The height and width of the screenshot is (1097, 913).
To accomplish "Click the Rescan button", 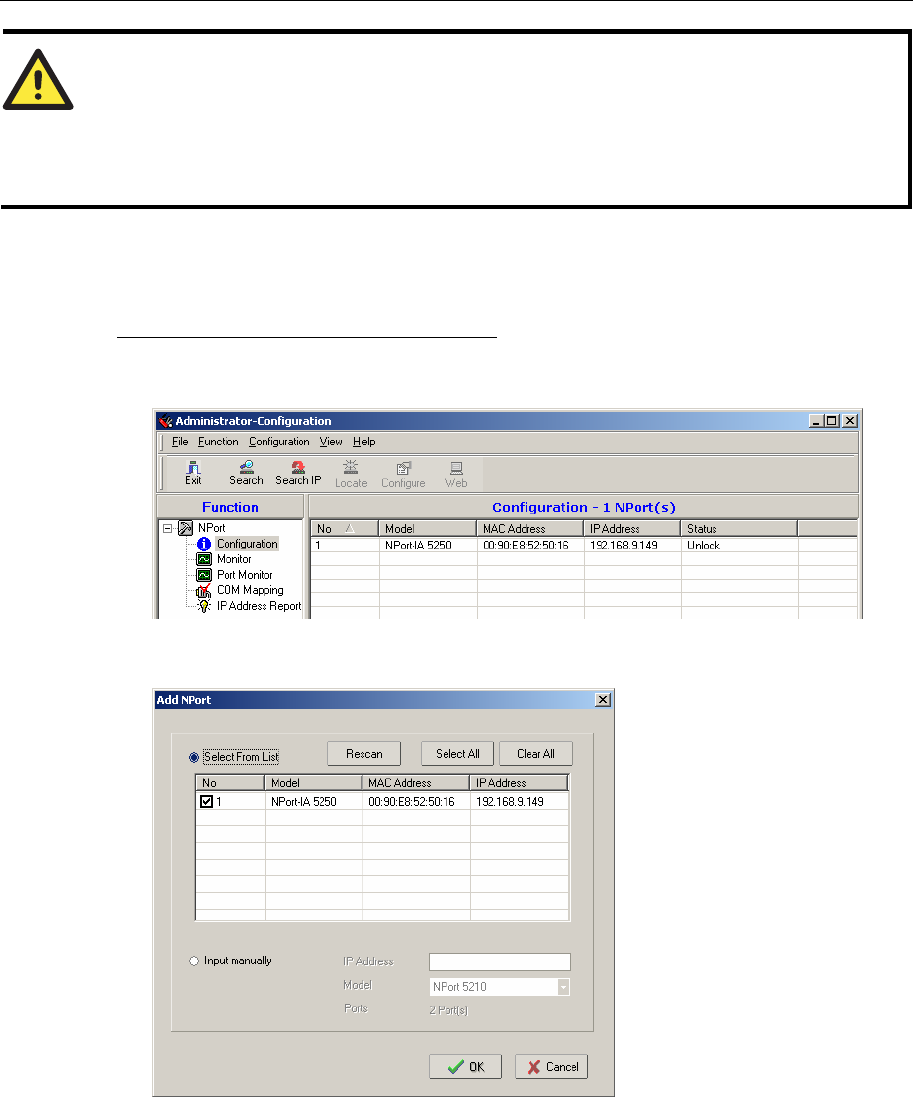I will [x=364, y=753].
